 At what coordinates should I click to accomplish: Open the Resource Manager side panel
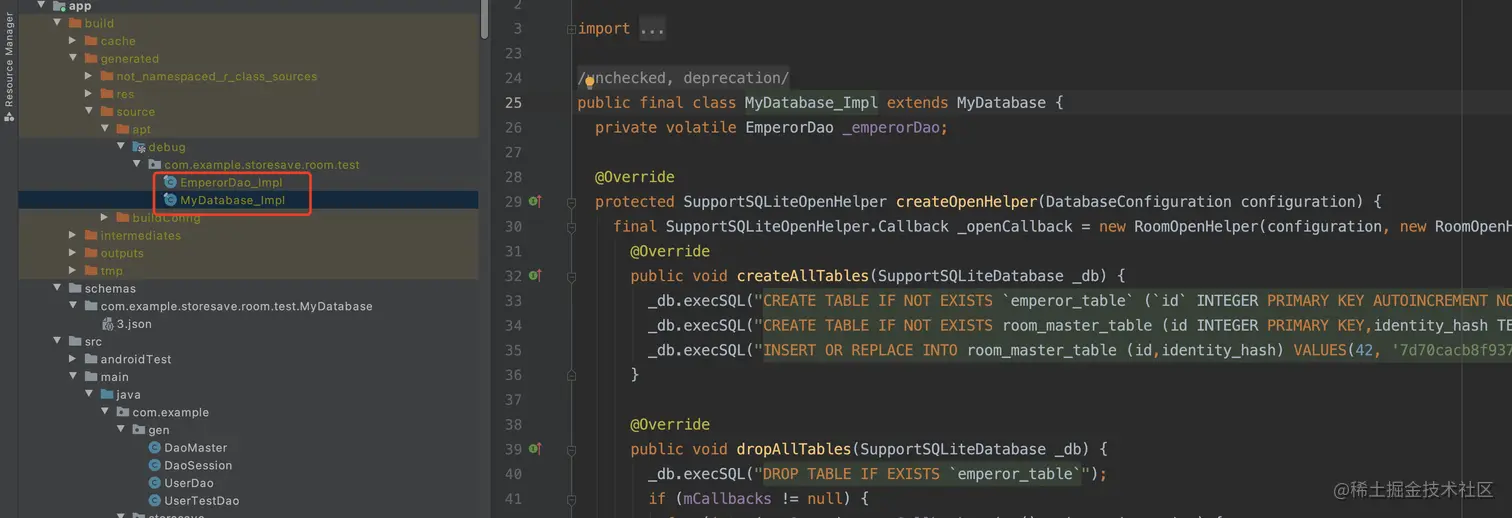click(x=9, y=66)
